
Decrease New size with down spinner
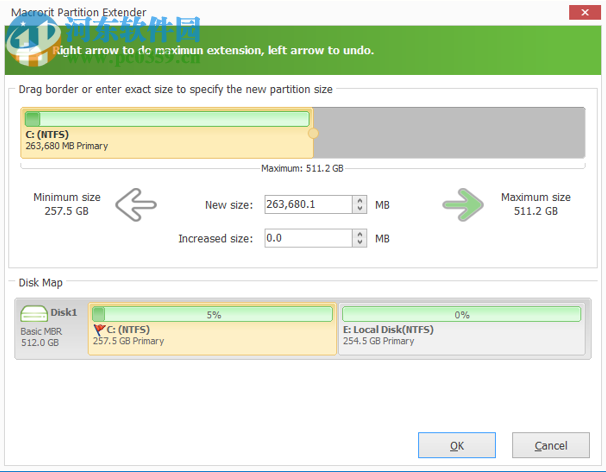pyautogui.click(x=360, y=209)
